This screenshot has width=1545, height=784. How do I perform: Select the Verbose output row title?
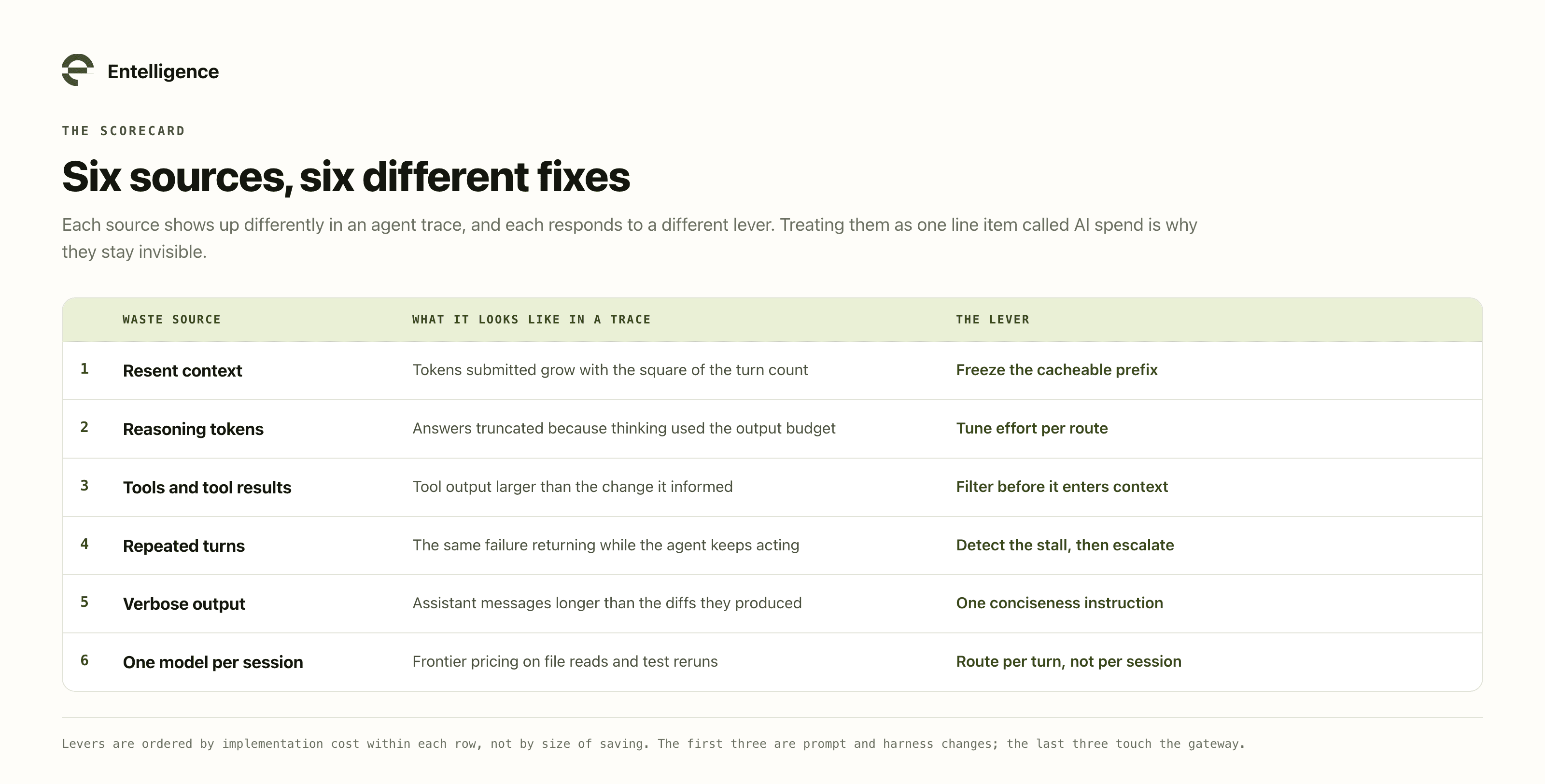point(184,604)
